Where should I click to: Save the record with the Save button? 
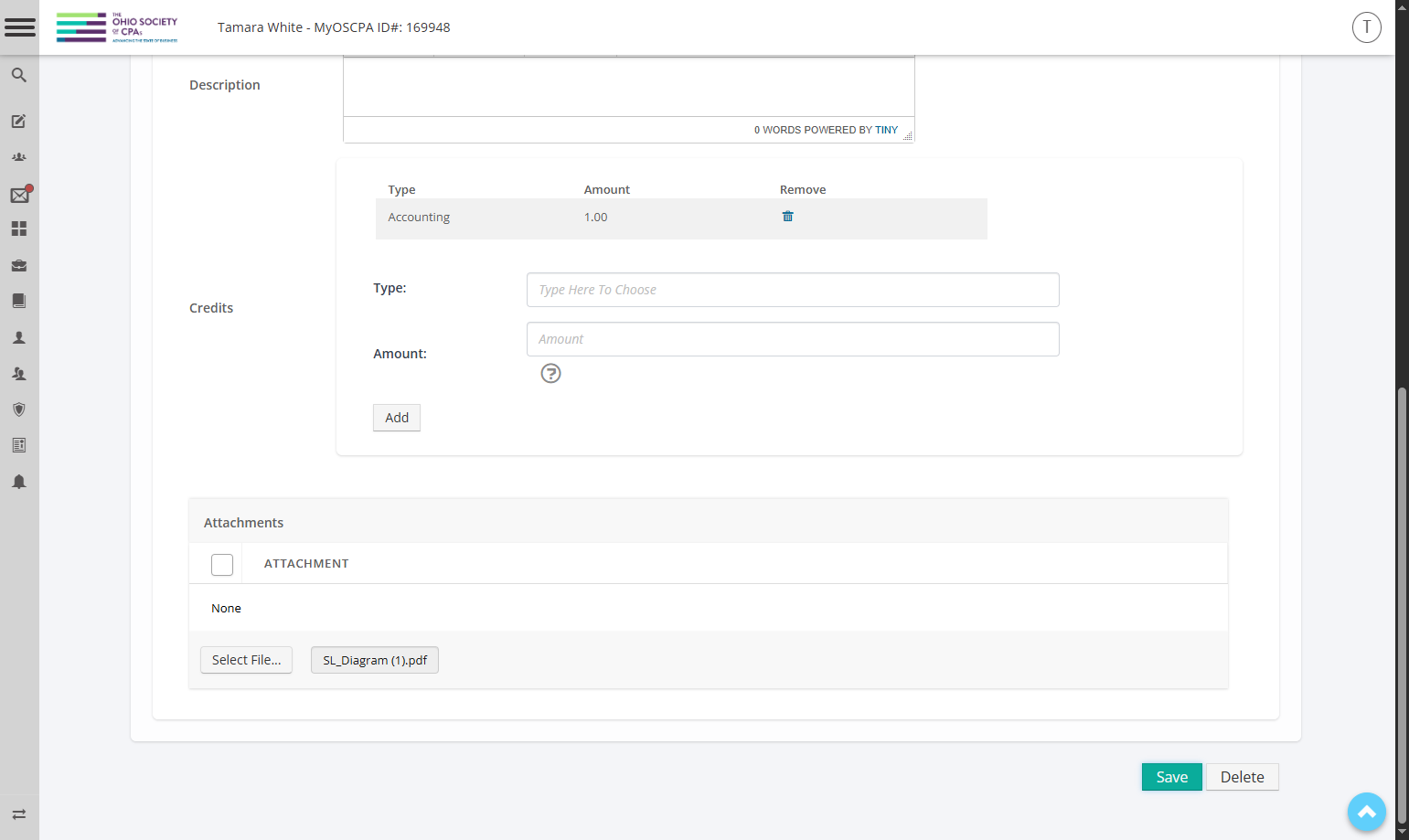[1172, 777]
